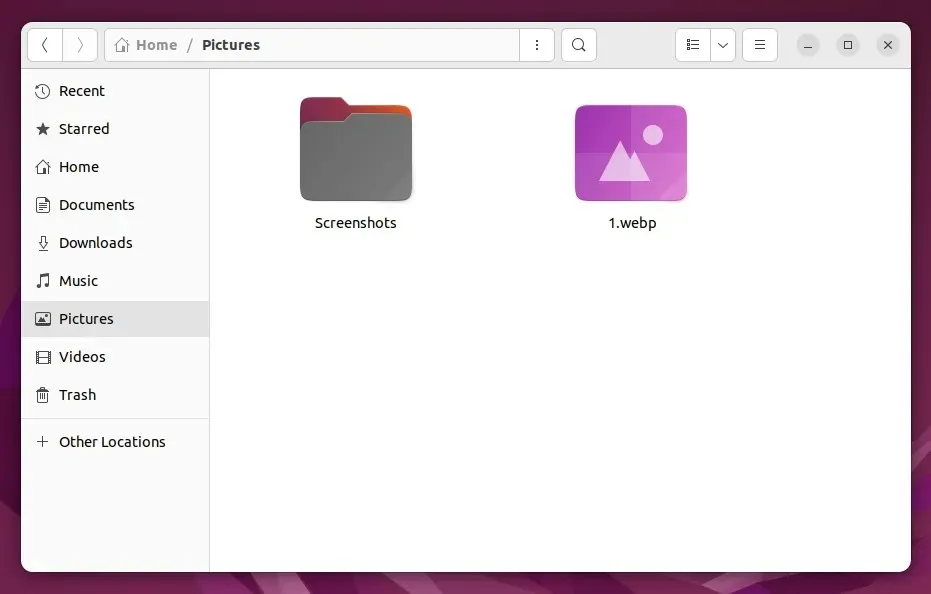Select the Pictures sidebar row
The width and height of the screenshot is (931, 594).
click(86, 319)
